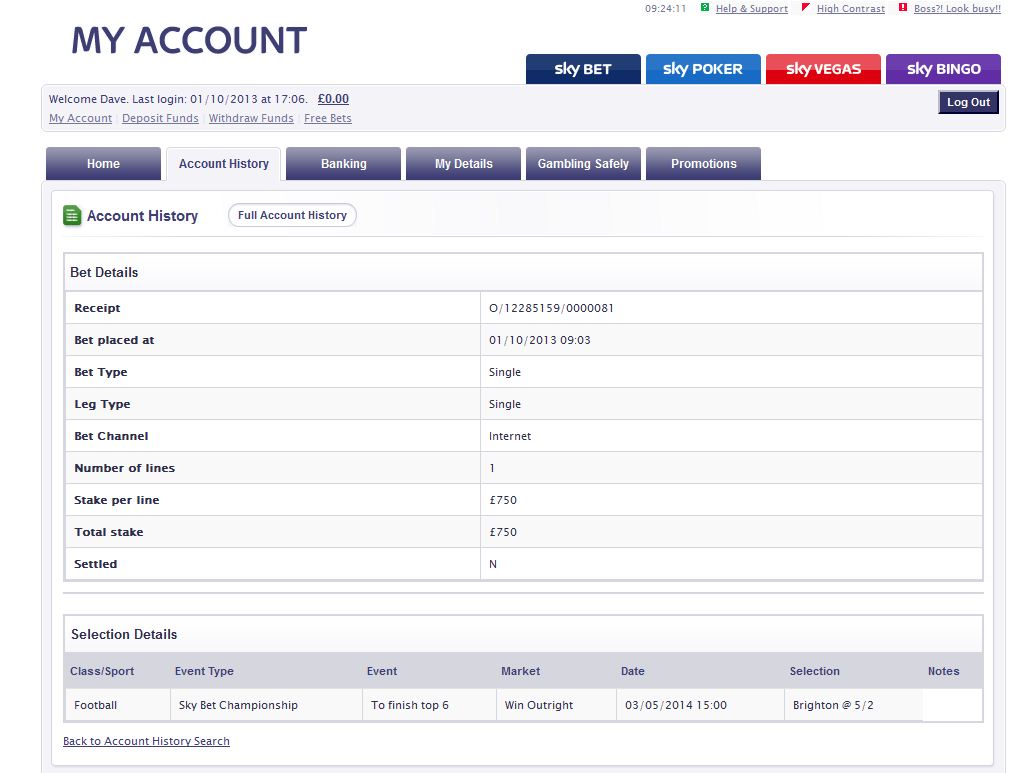The width and height of the screenshot is (1036, 773).
Task: Click the Bet Details section heading
Action: pyautogui.click(x=104, y=273)
